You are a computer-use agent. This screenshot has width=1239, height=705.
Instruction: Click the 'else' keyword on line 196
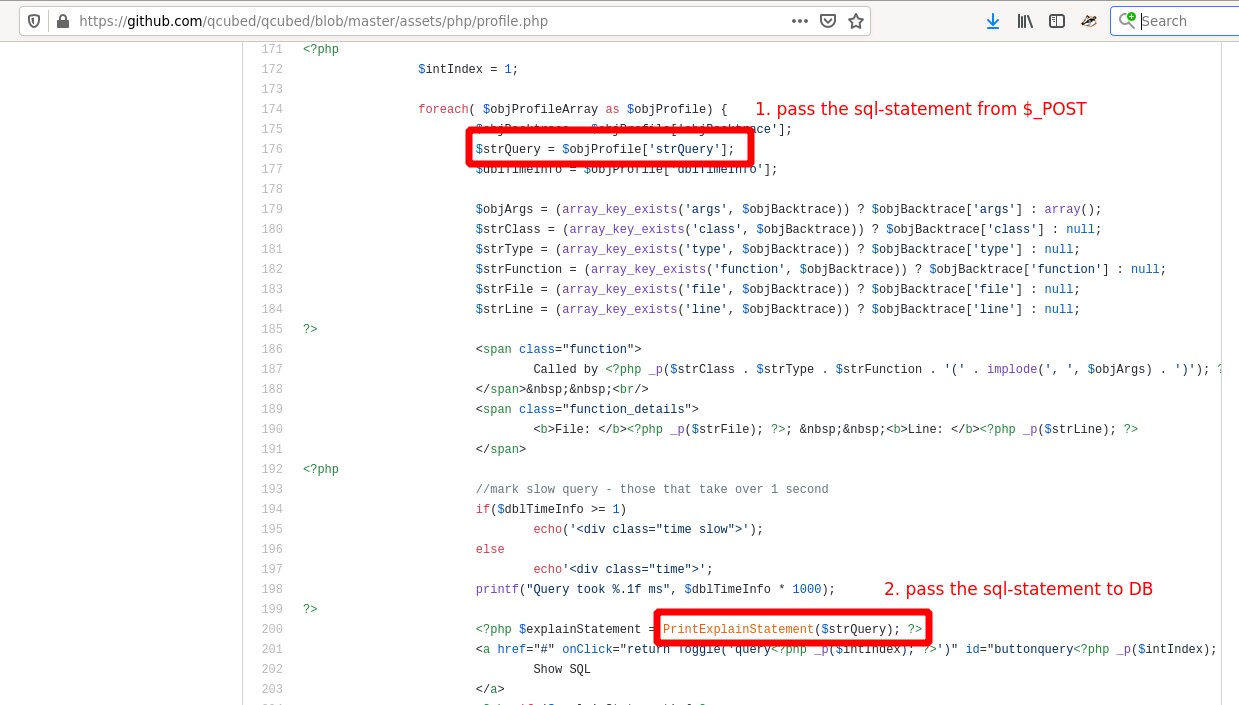coord(490,549)
